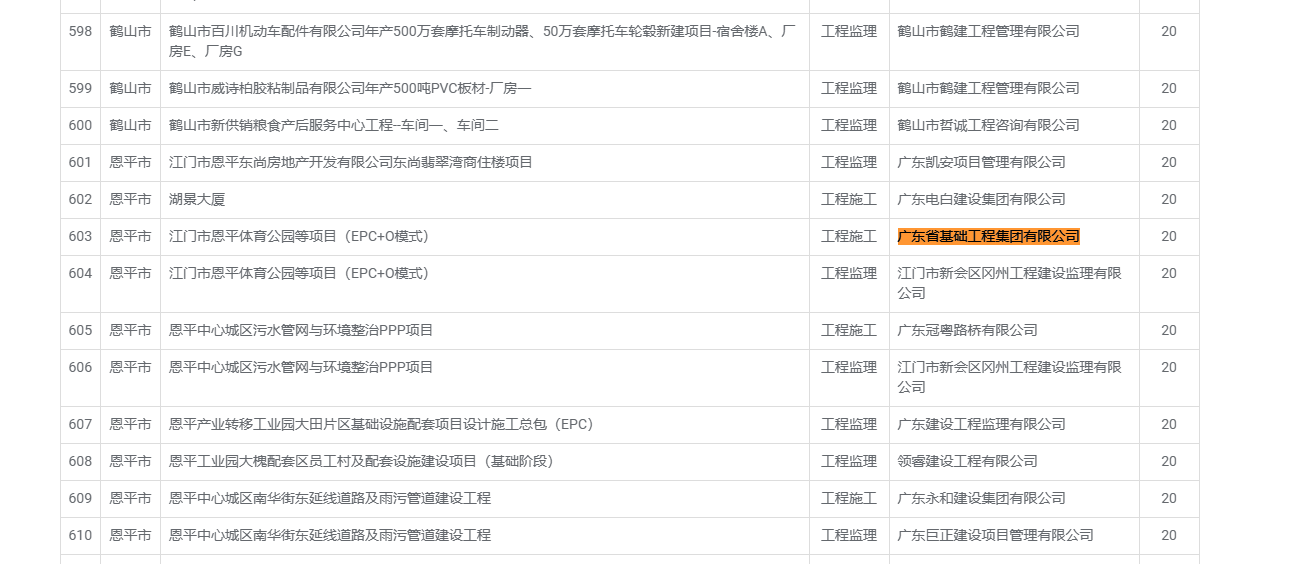The width and height of the screenshot is (1299, 564).
Task: Click row number 605
Action: 80,331
